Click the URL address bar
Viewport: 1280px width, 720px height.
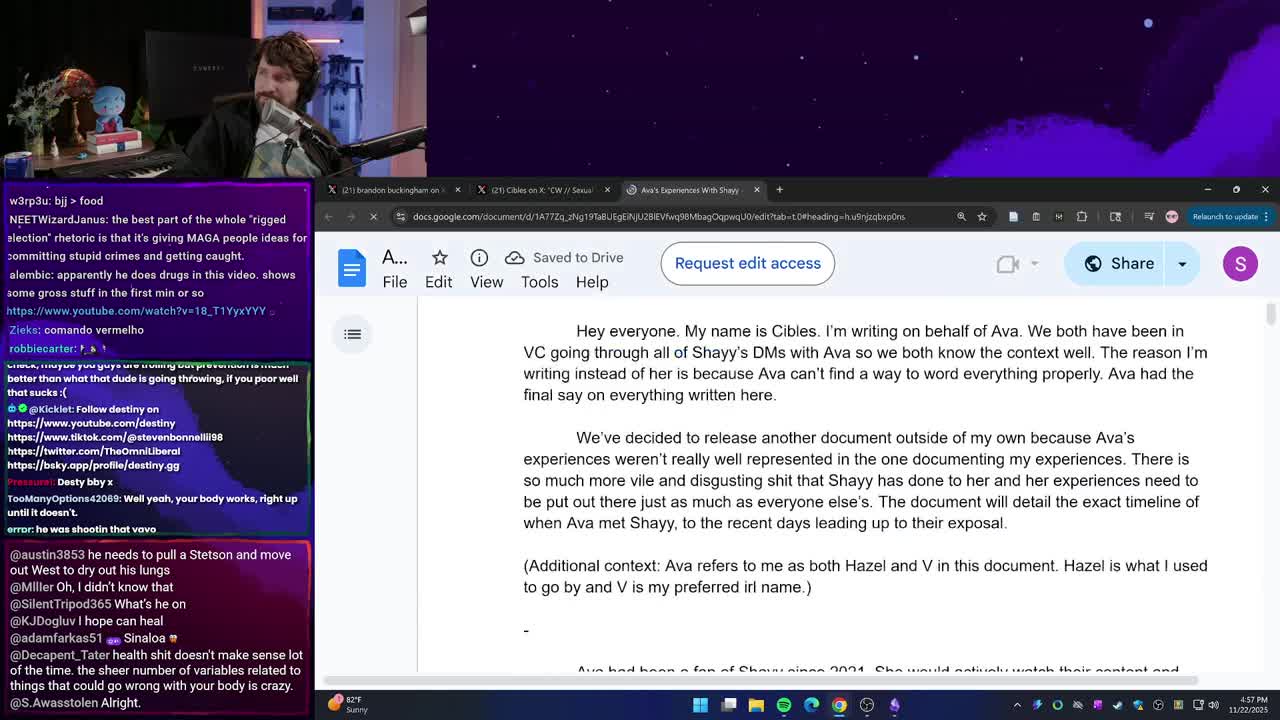[660, 217]
